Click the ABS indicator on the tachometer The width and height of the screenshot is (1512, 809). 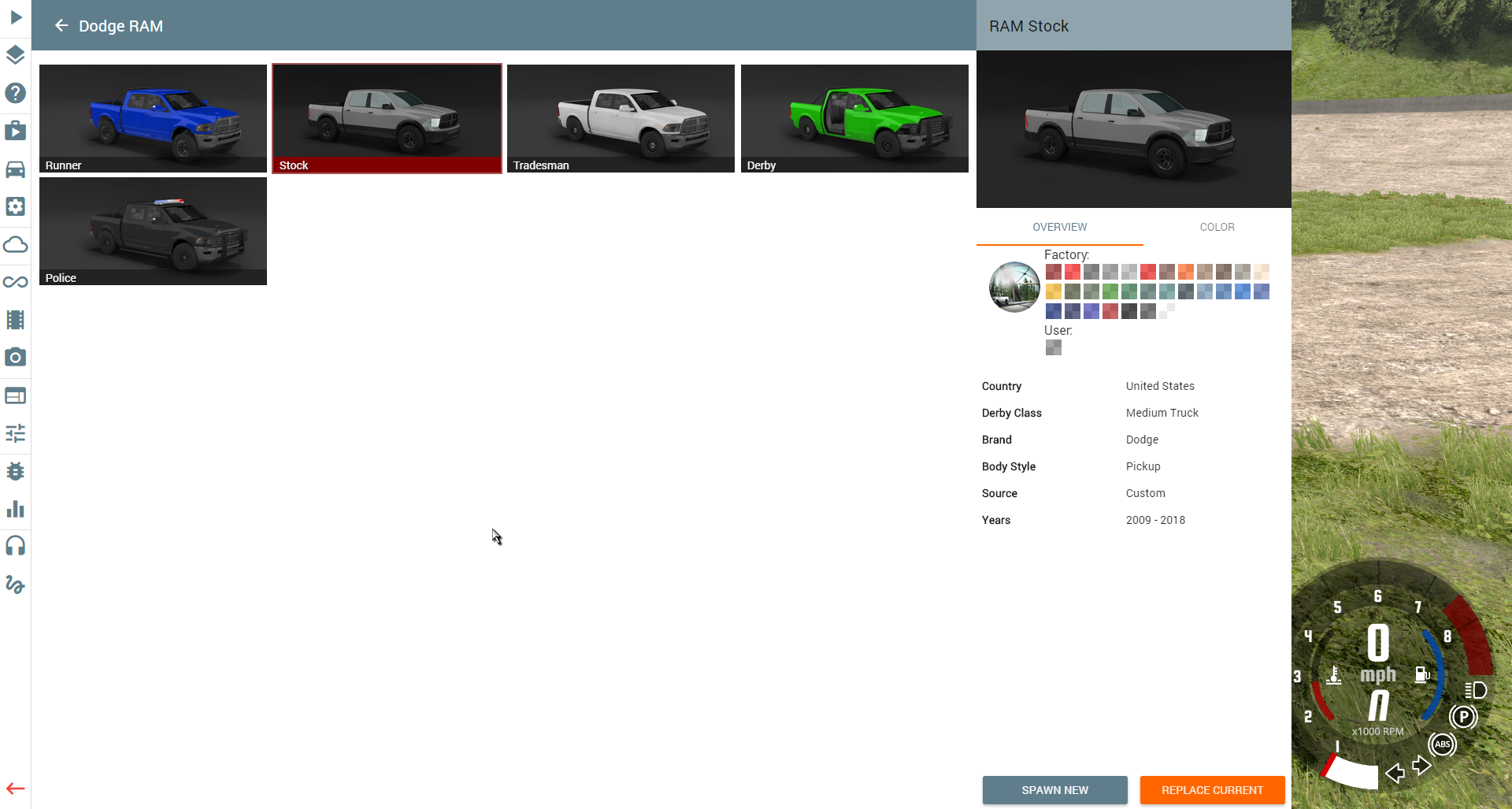(x=1443, y=744)
